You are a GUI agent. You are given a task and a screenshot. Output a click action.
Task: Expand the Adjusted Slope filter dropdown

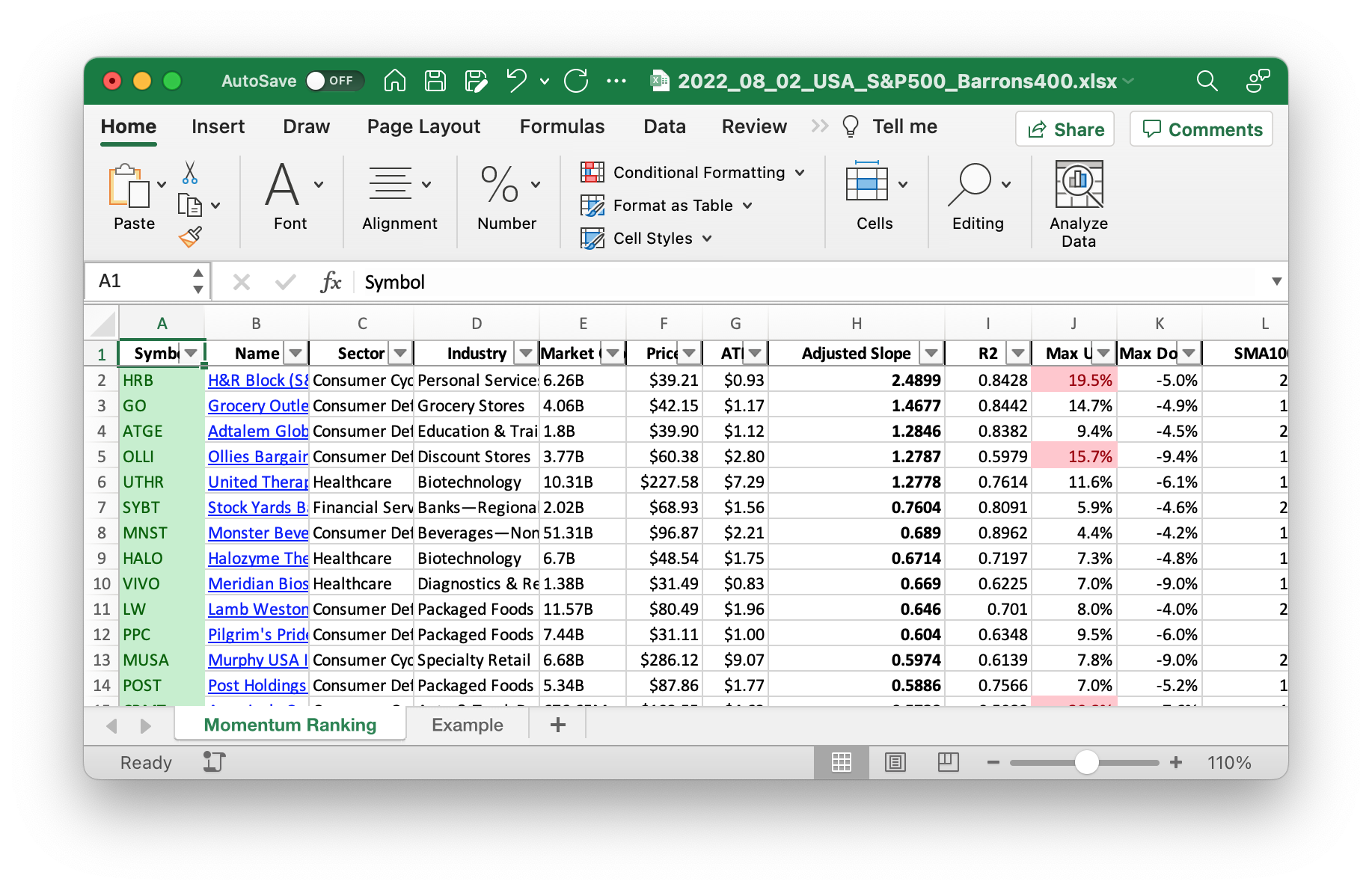pos(931,353)
